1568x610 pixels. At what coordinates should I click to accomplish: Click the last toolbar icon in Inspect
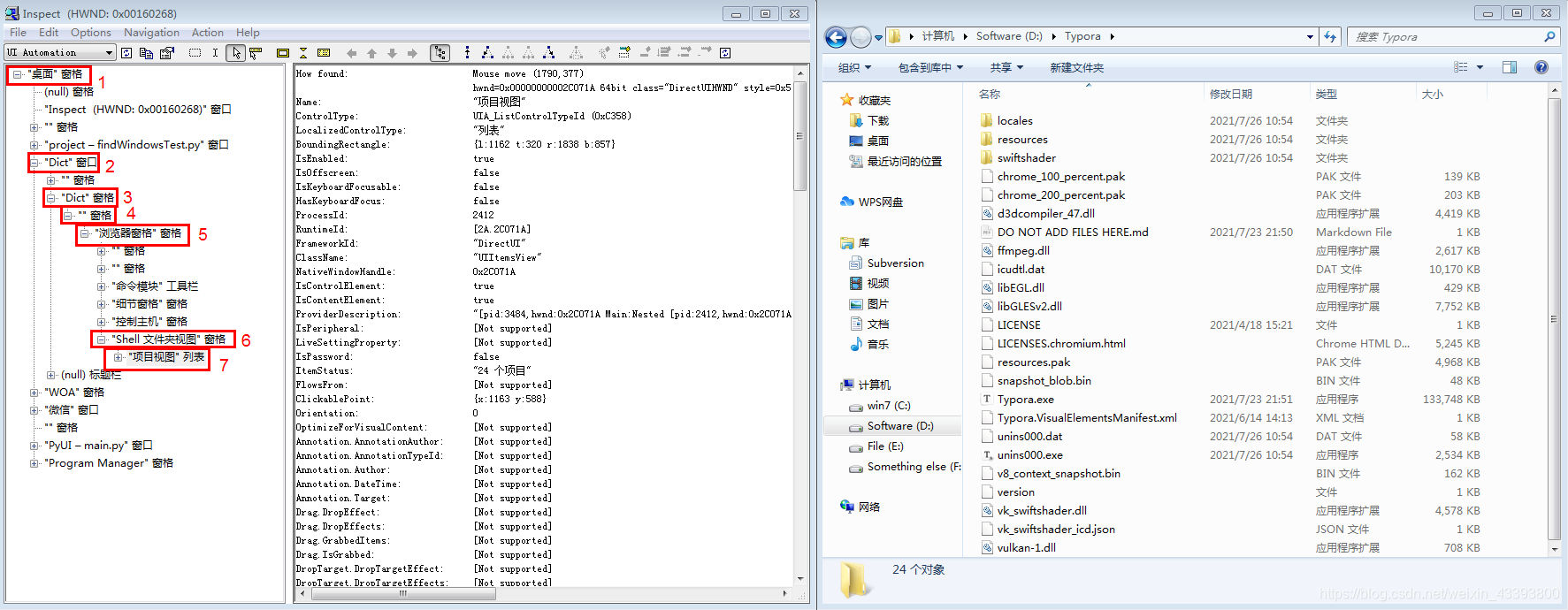coord(725,53)
